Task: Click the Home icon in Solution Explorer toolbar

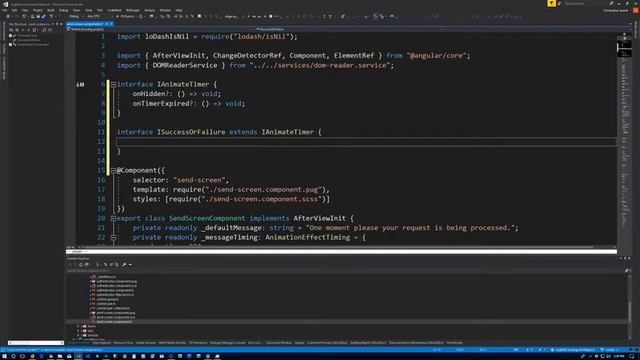Action: coord(81,264)
